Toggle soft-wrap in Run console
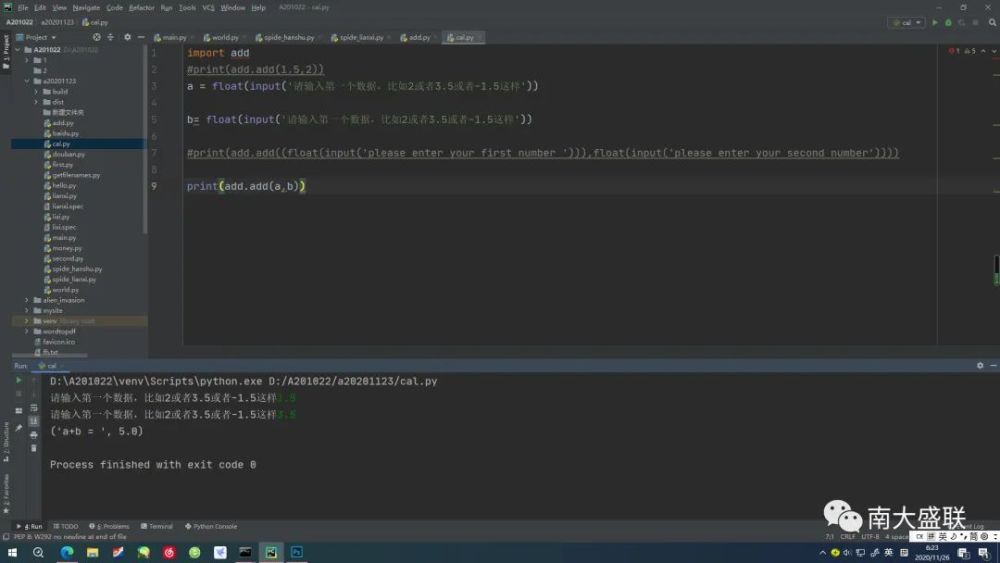The image size is (1000, 563). 34,407
